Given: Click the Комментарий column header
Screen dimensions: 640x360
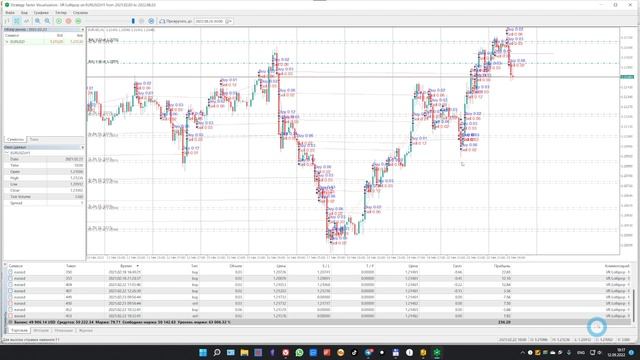Looking at the screenshot, I should tap(617, 266).
